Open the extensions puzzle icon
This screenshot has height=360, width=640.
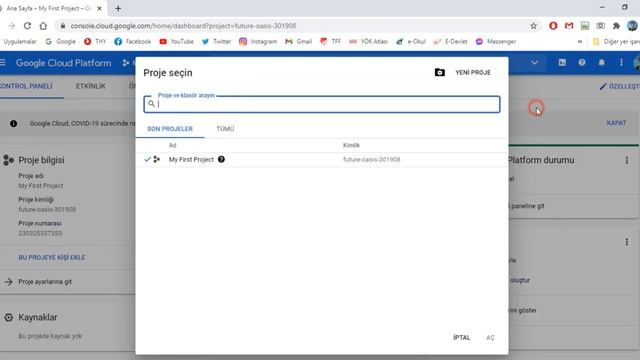(616, 26)
